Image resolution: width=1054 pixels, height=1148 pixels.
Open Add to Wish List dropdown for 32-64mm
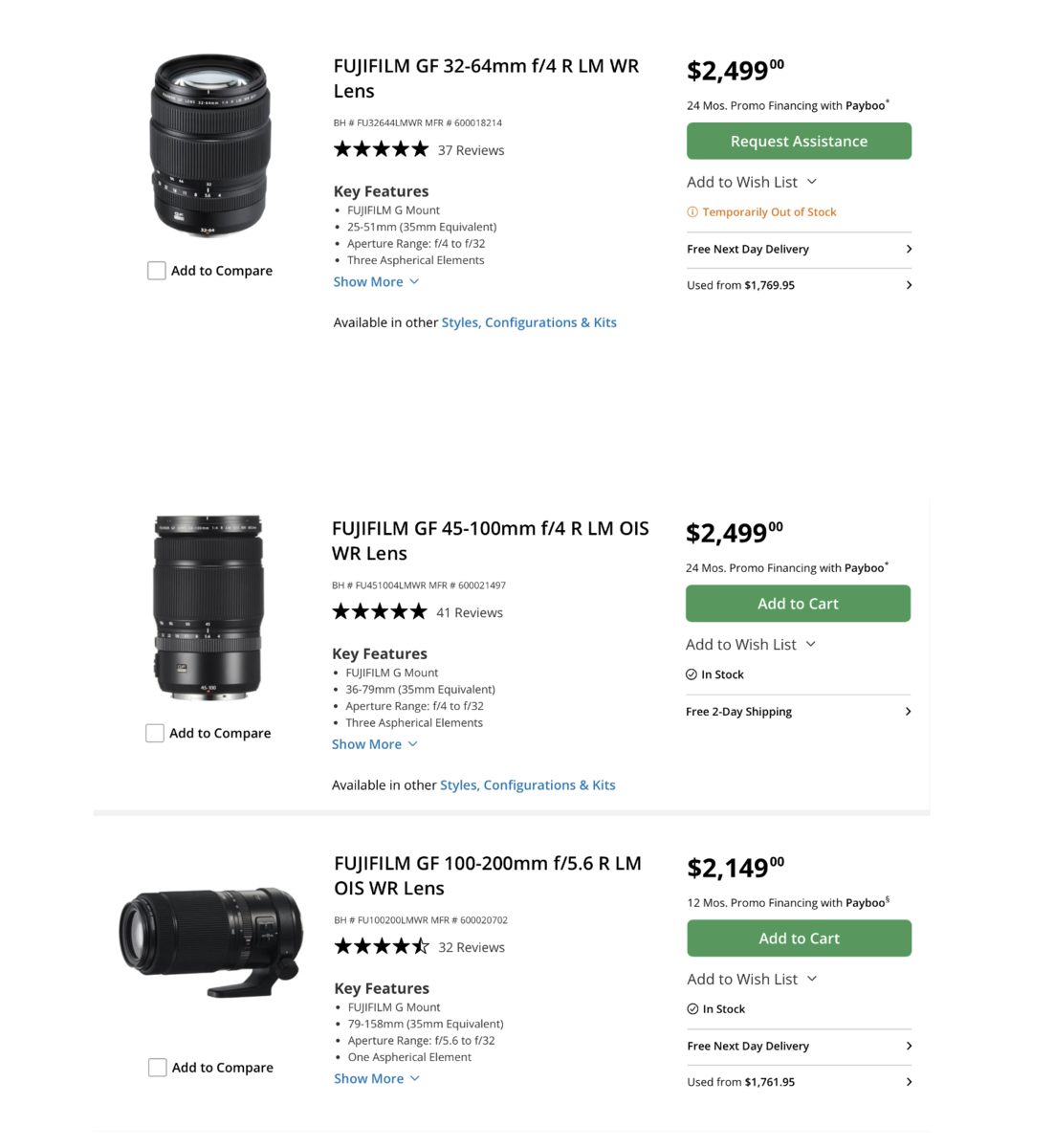point(752,182)
